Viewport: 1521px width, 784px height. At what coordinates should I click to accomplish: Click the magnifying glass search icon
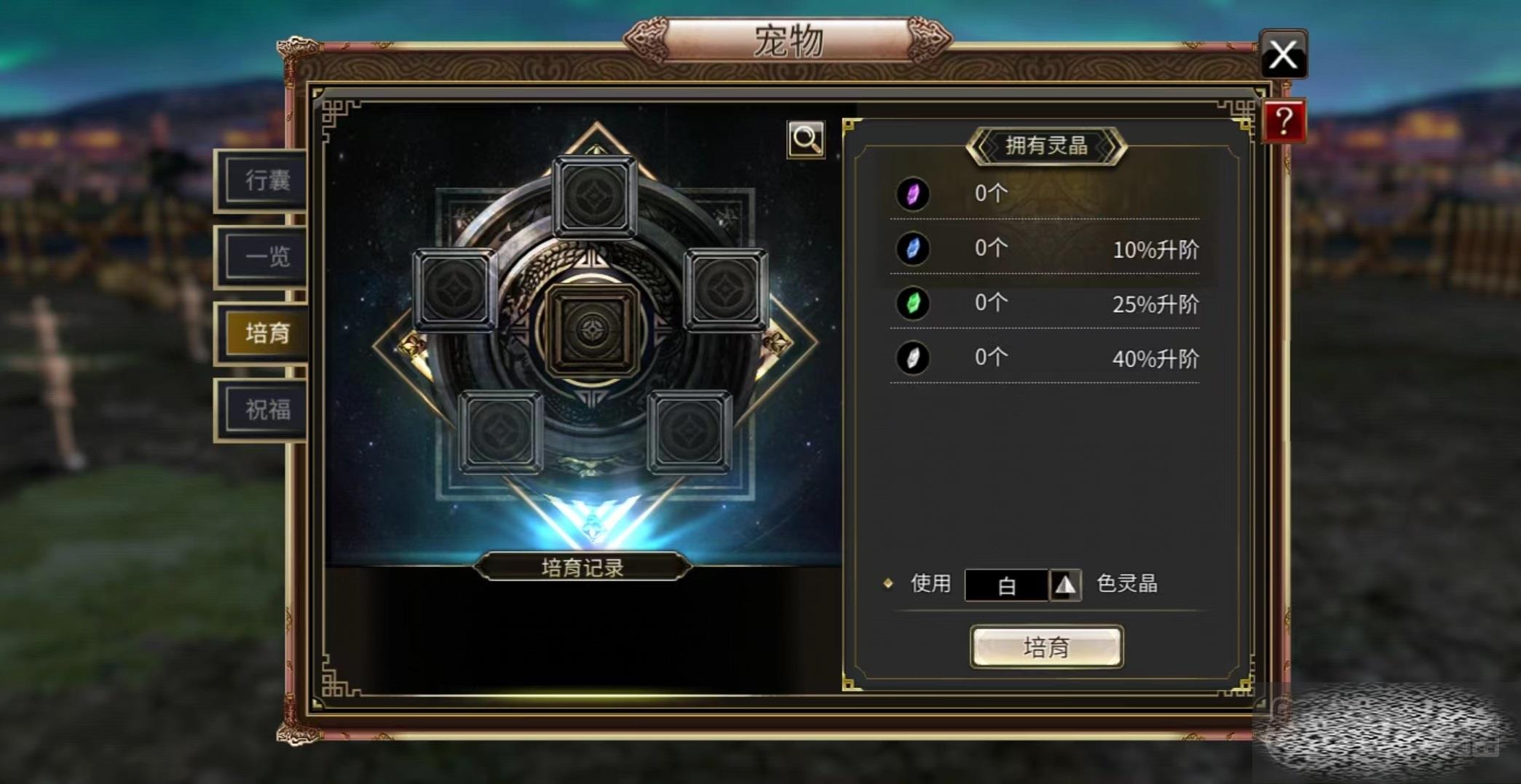coord(806,139)
